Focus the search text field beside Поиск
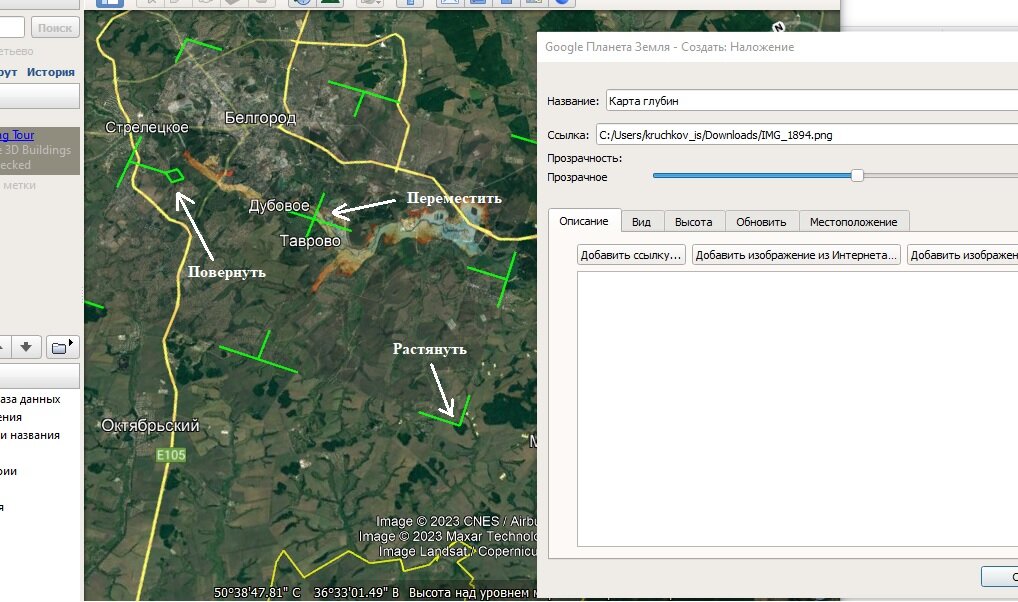Viewport: 1018px width, 602px height. [x=12, y=28]
